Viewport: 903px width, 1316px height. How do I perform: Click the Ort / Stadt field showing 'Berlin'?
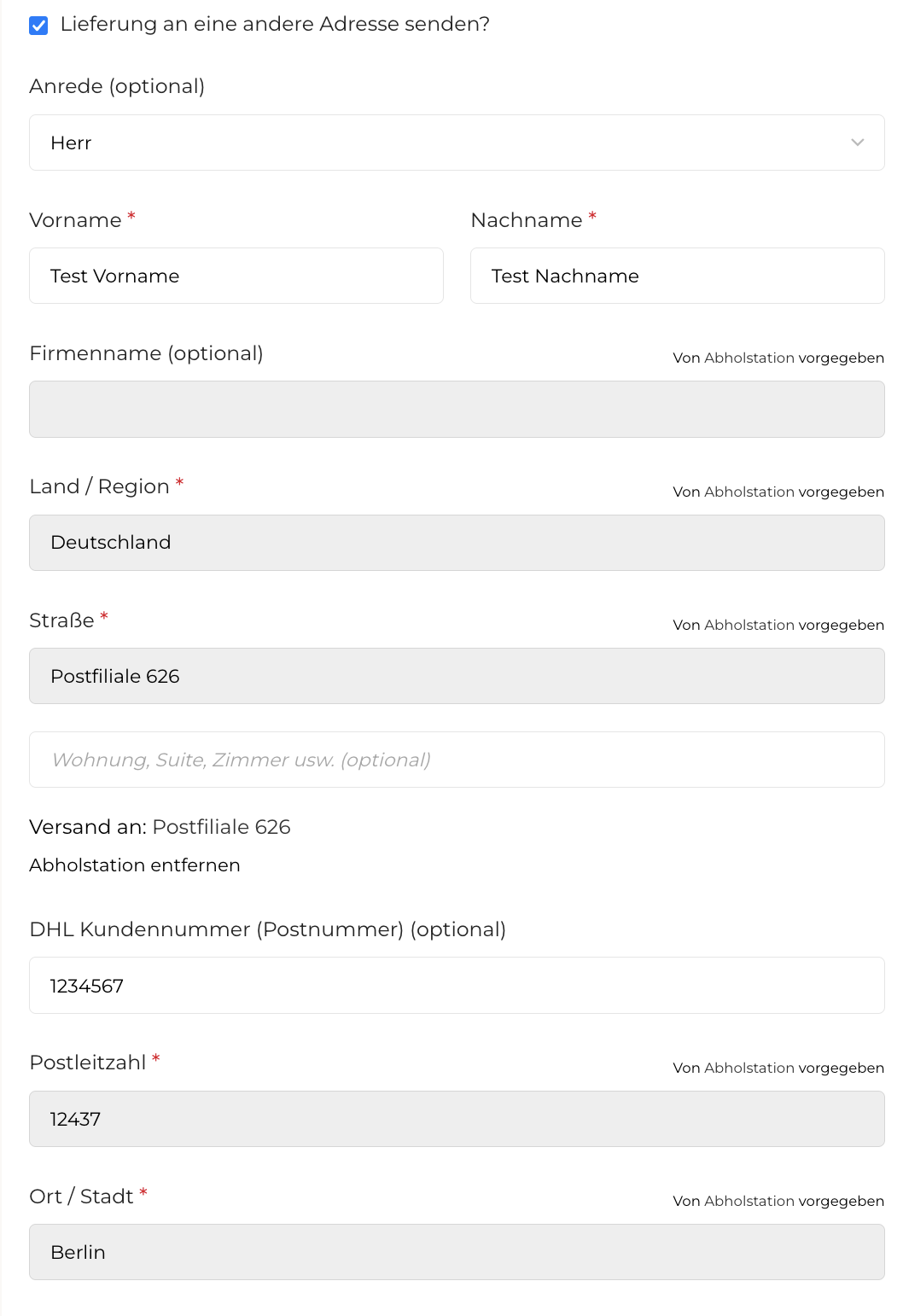click(x=457, y=1252)
